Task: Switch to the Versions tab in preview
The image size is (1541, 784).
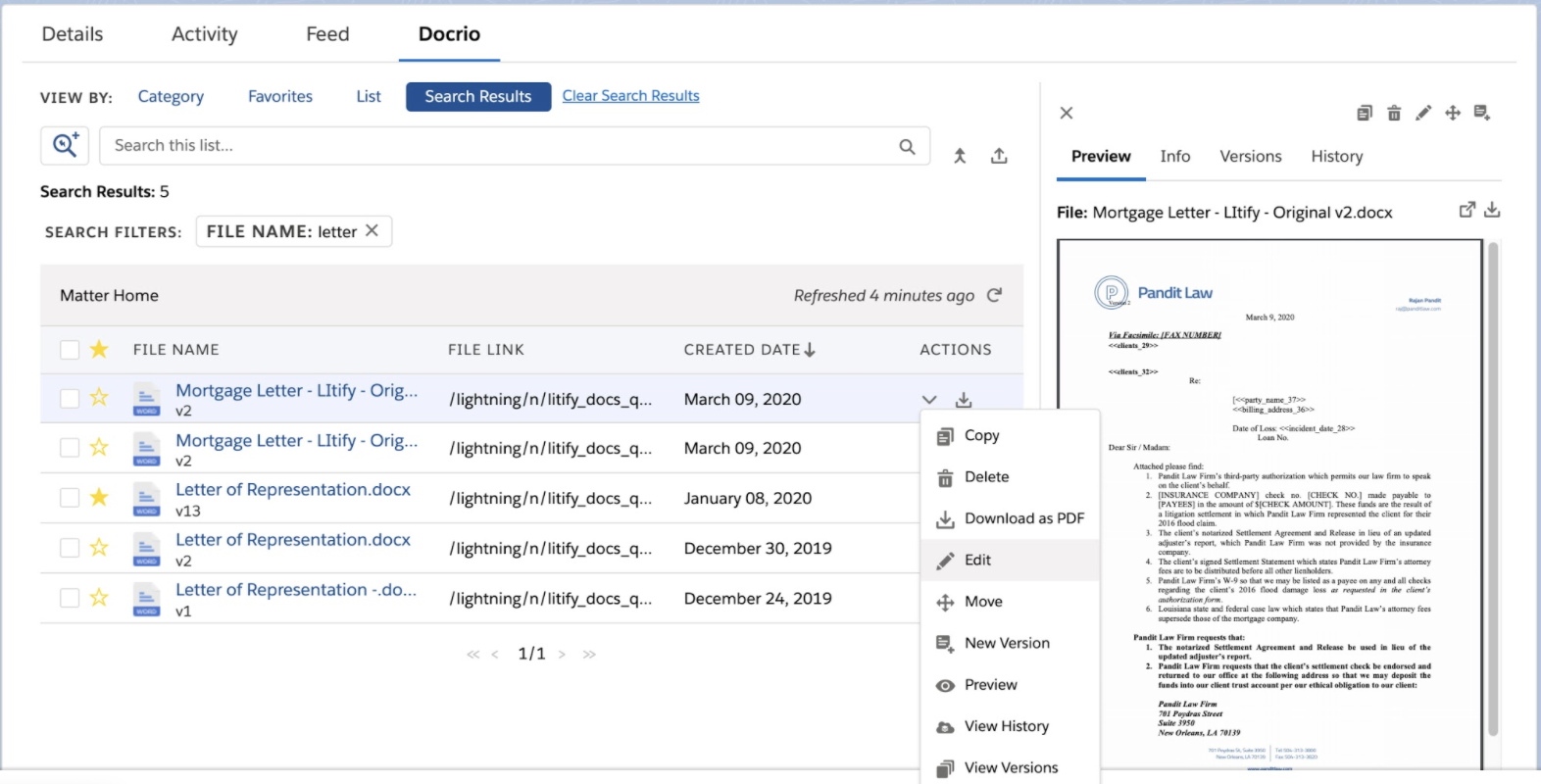Action: tap(1250, 157)
